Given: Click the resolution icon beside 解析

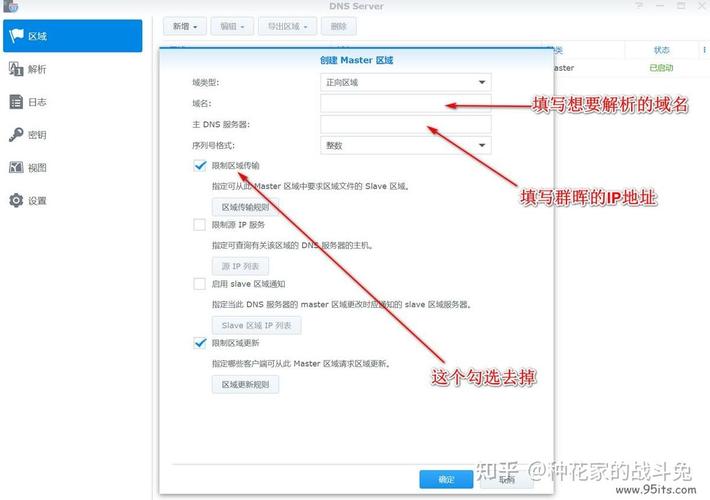Looking at the screenshot, I should tap(16, 69).
